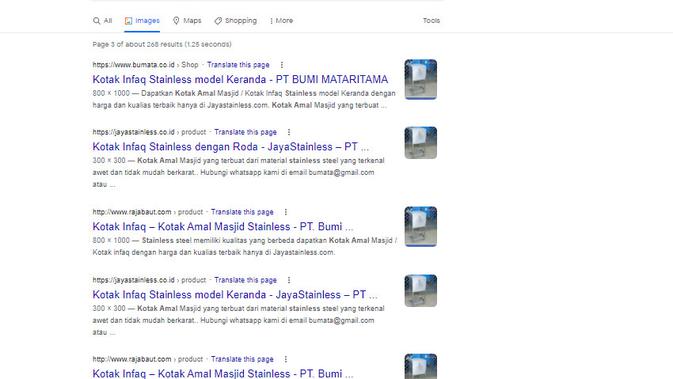Click the picture icon on Images tab
Screen dimensions: 673x379
pyautogui.click(x=128, y=21)
